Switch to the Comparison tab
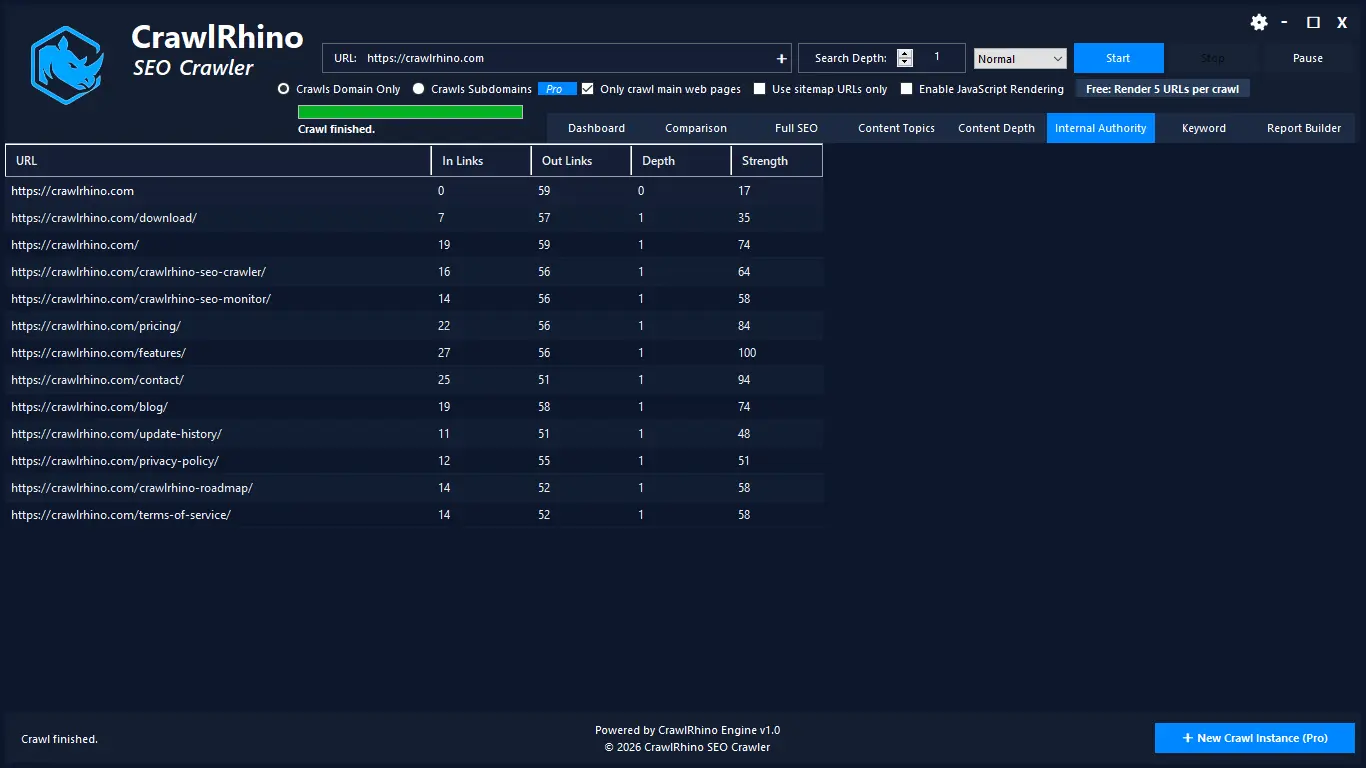Screen dimensions: 1366x768 coord(696,128)
